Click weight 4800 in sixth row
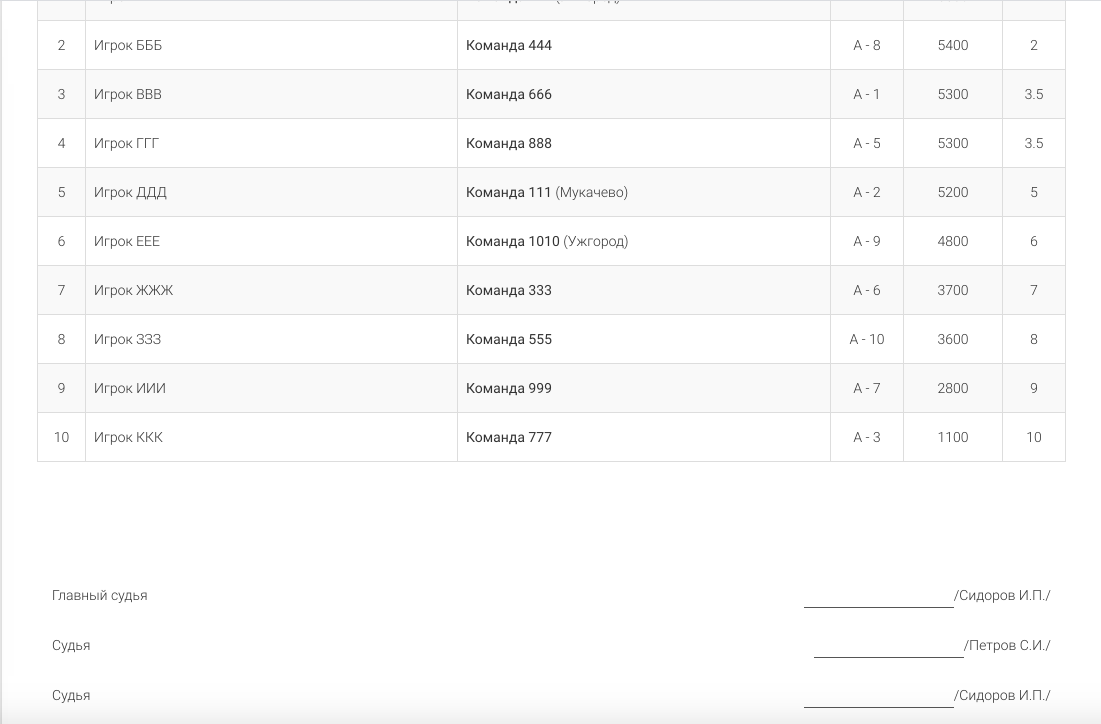The image size is (1101, 724). pyautogui.click(x=953, y=242)
